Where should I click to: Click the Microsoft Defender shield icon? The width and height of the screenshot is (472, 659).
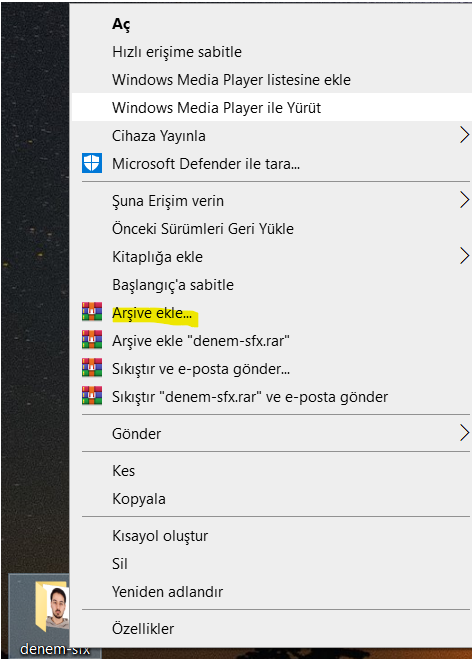[x=92, y=163]
